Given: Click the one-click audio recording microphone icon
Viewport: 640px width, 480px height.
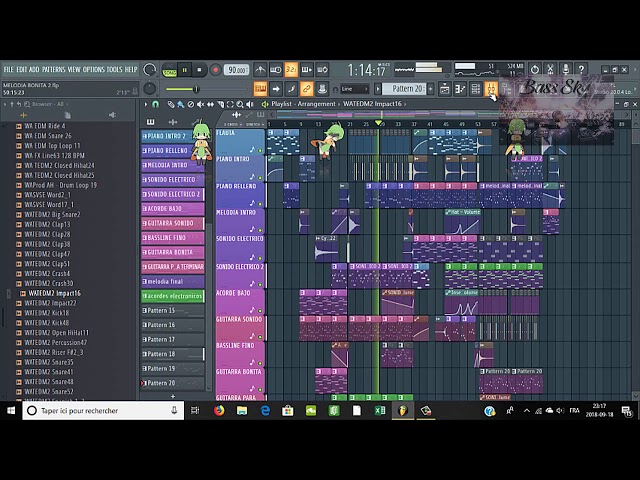Looking at the screenshot, I should click(x=566, y=70).
